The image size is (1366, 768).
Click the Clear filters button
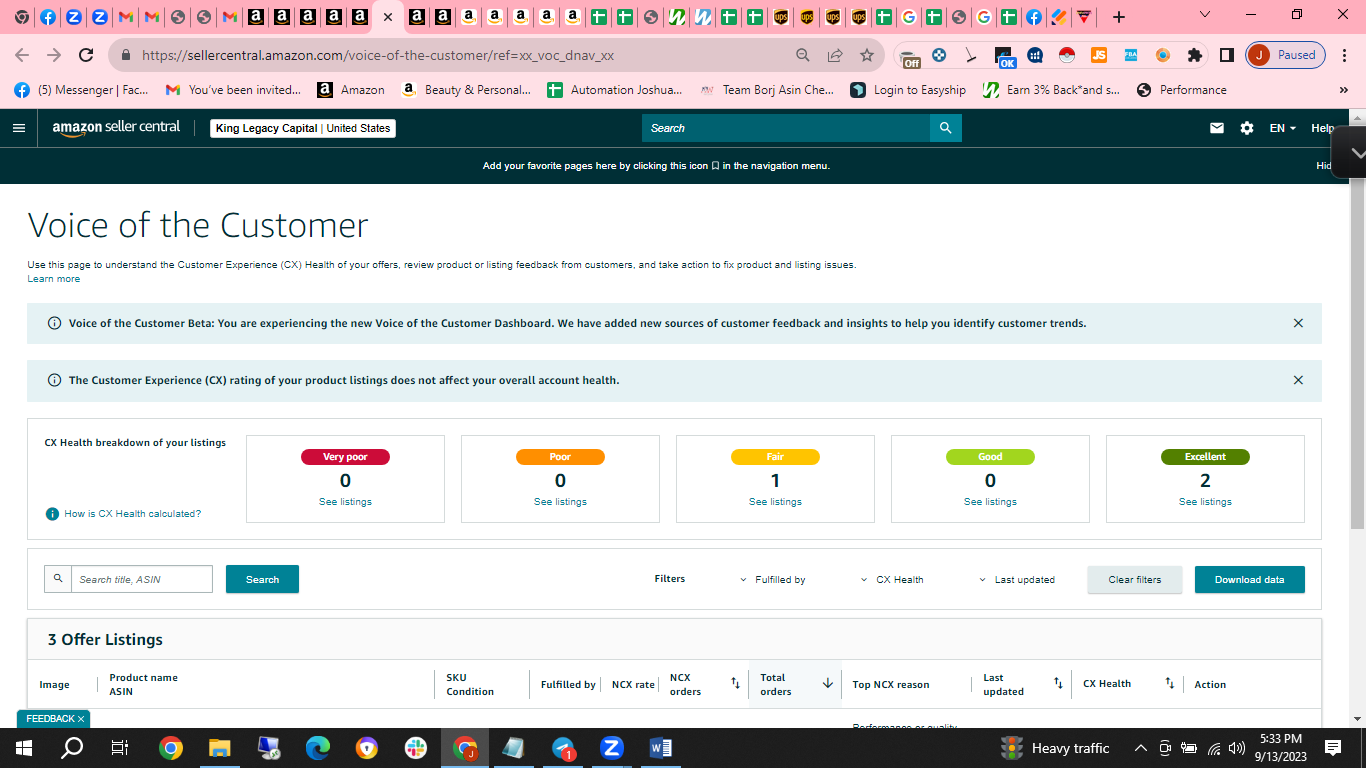point(1135,579)
